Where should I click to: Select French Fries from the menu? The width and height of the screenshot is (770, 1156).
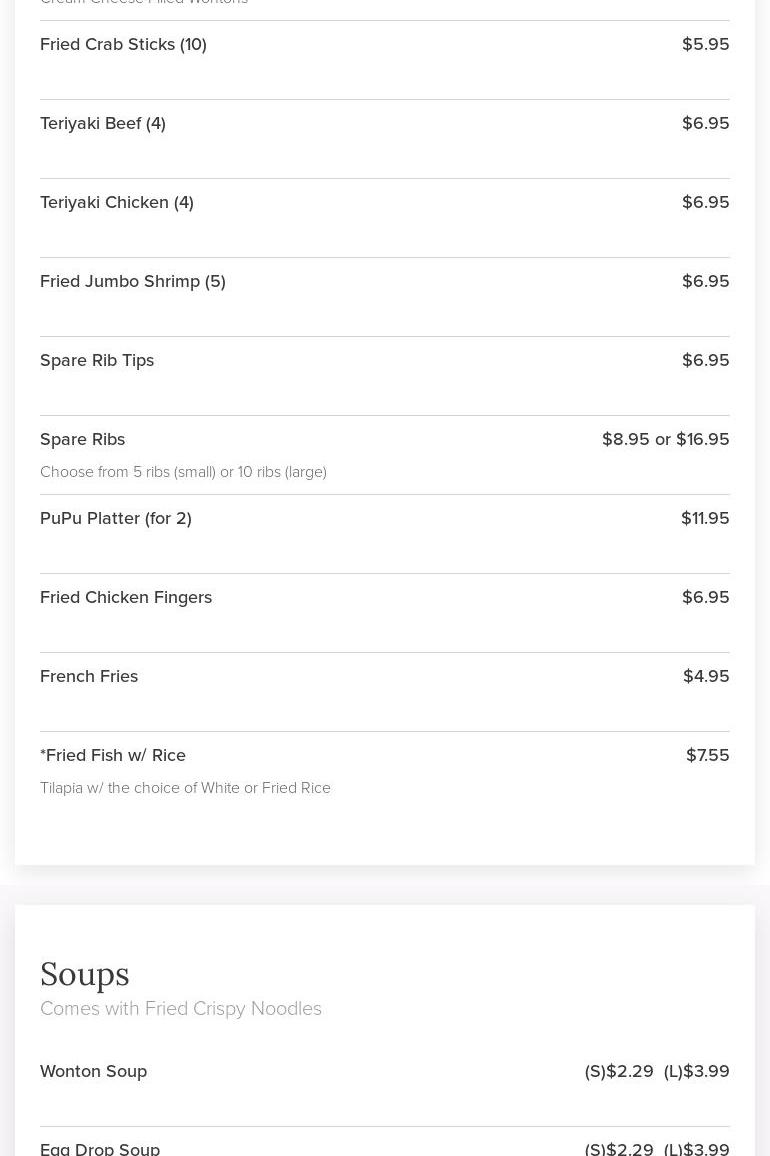[x=89, y=676]
